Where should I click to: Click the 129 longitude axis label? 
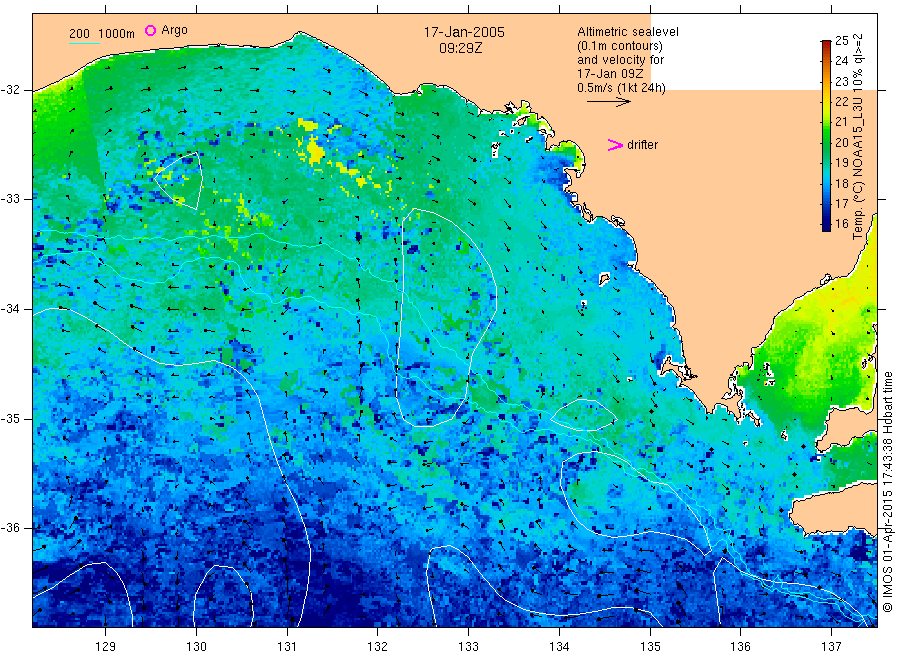(106, 647)
